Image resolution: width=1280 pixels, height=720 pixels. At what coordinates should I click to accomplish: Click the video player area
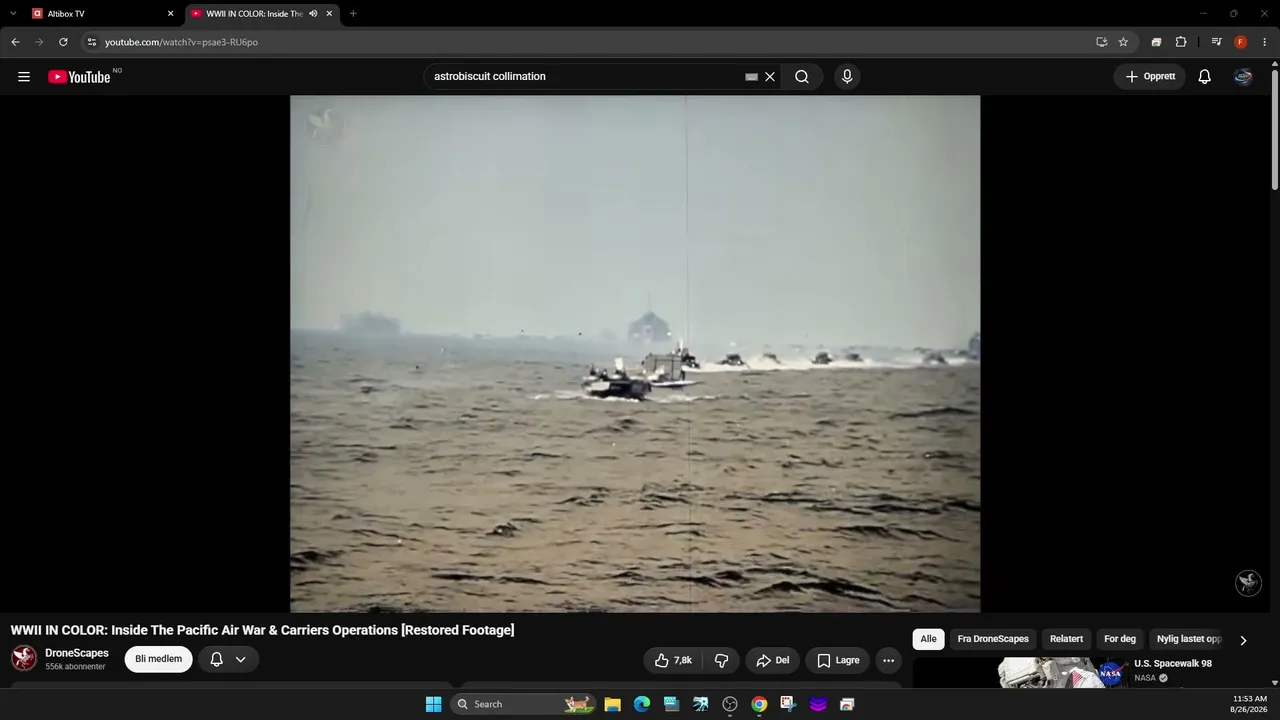(635, 353)
